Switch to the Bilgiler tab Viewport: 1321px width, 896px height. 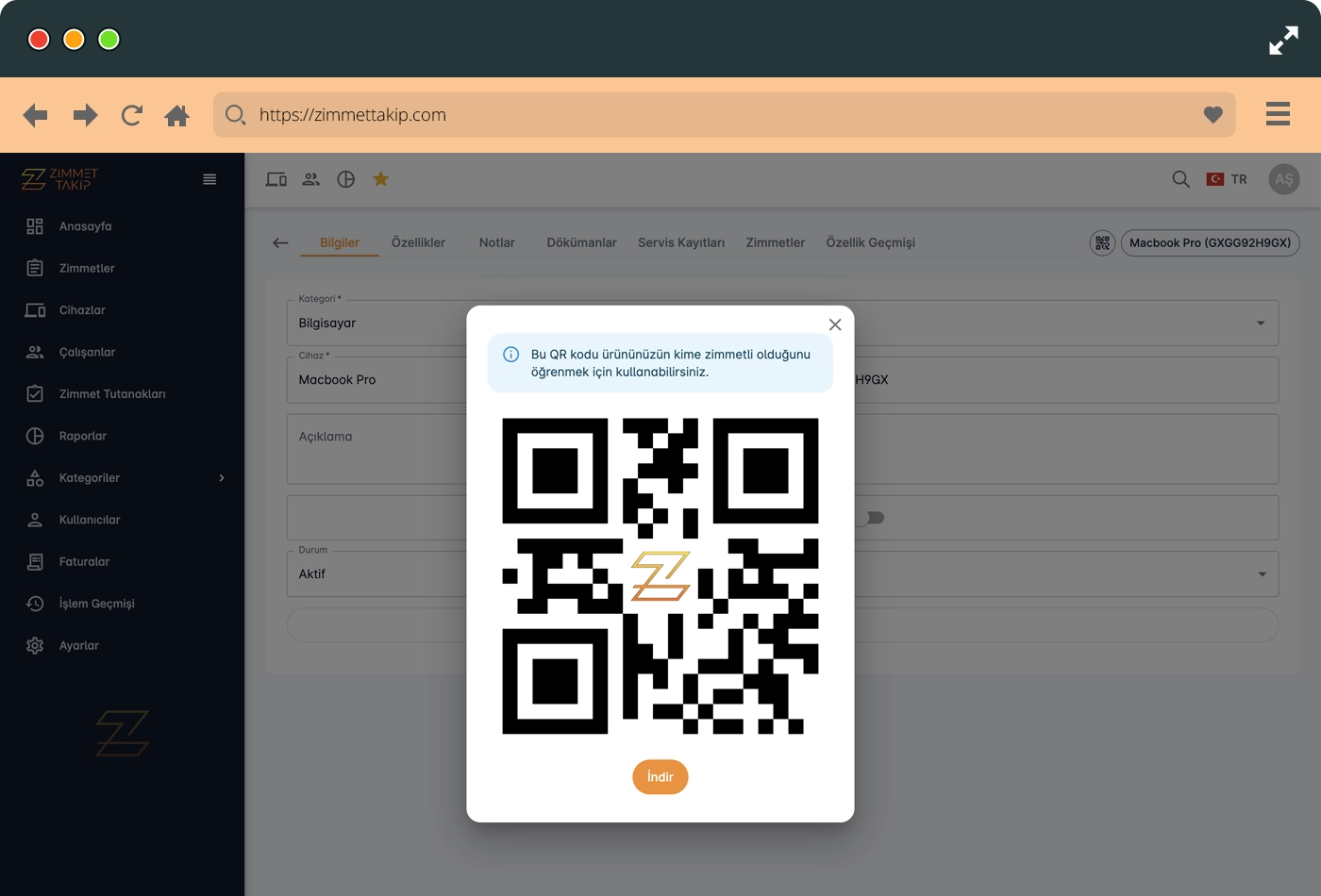tap(340, 242)
